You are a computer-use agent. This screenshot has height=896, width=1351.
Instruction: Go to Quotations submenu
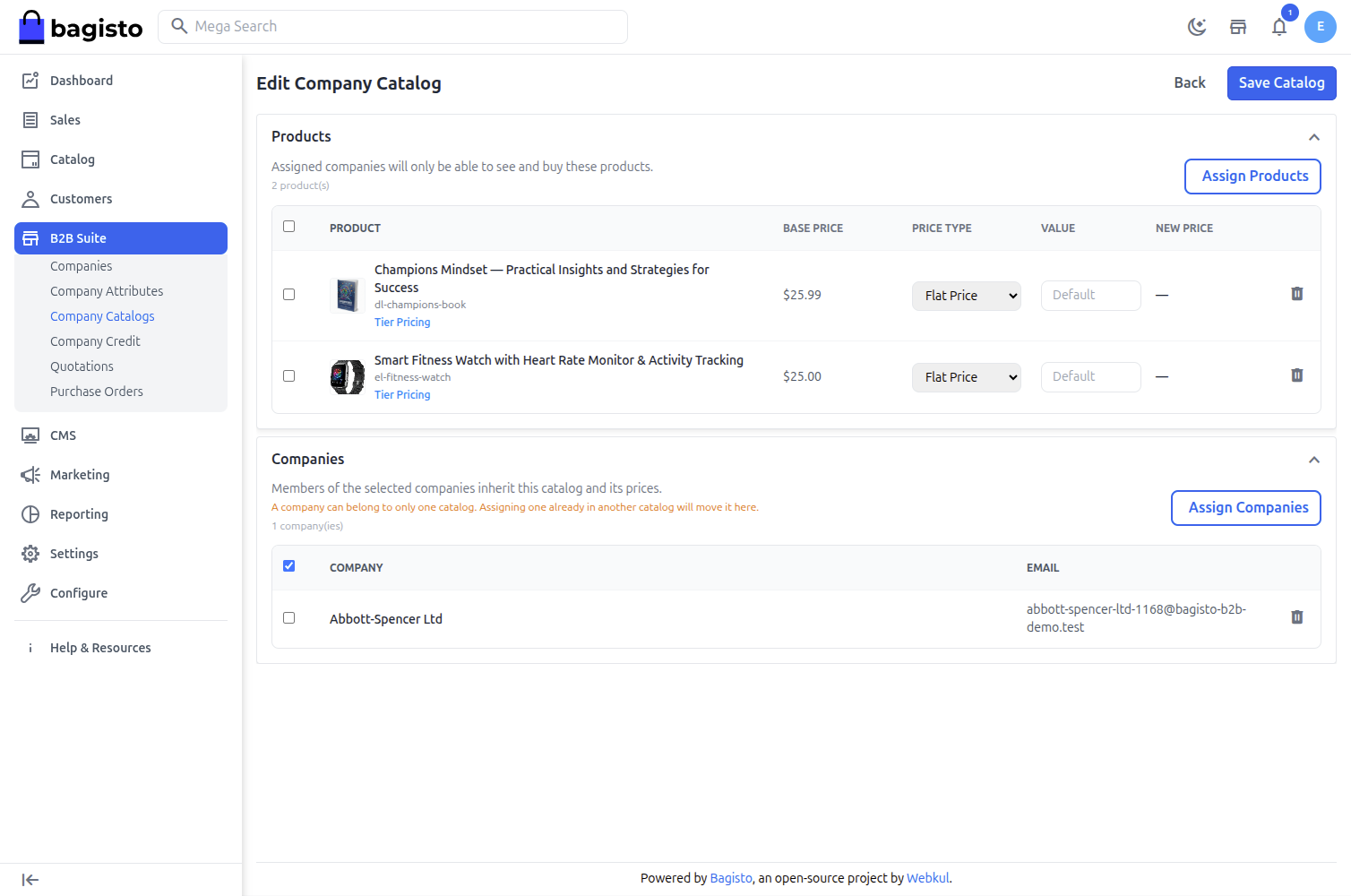click(82, 366)
